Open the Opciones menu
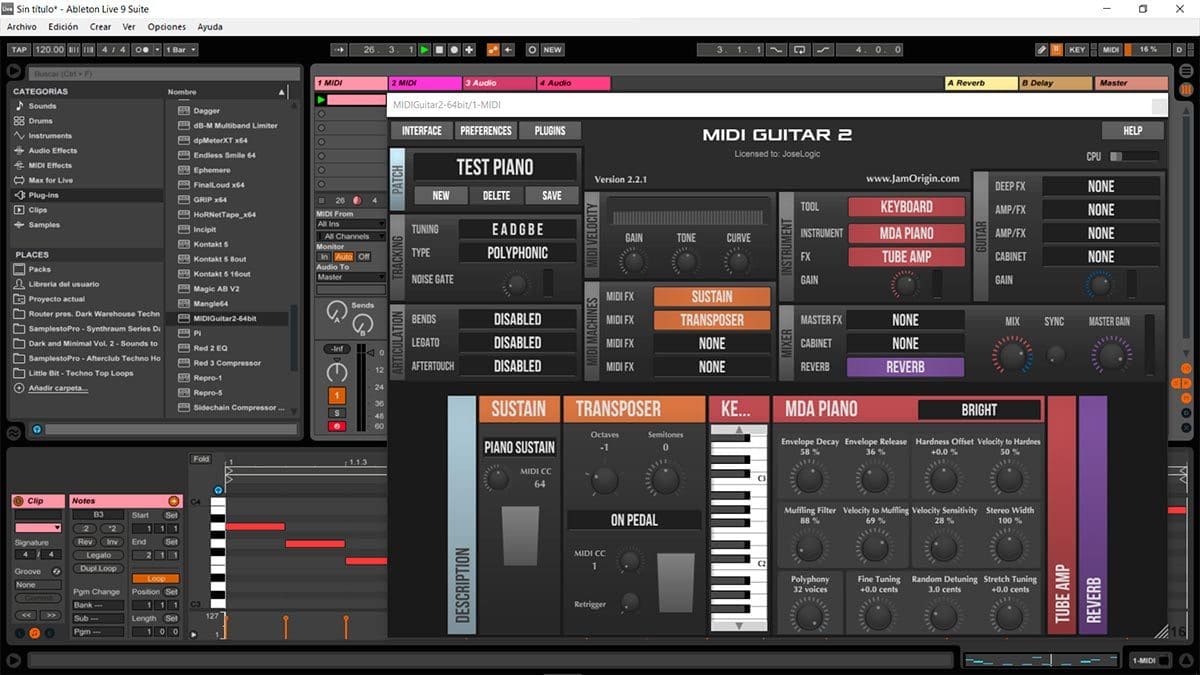The height and width of the screenshot is (675, 1200). 166,27
